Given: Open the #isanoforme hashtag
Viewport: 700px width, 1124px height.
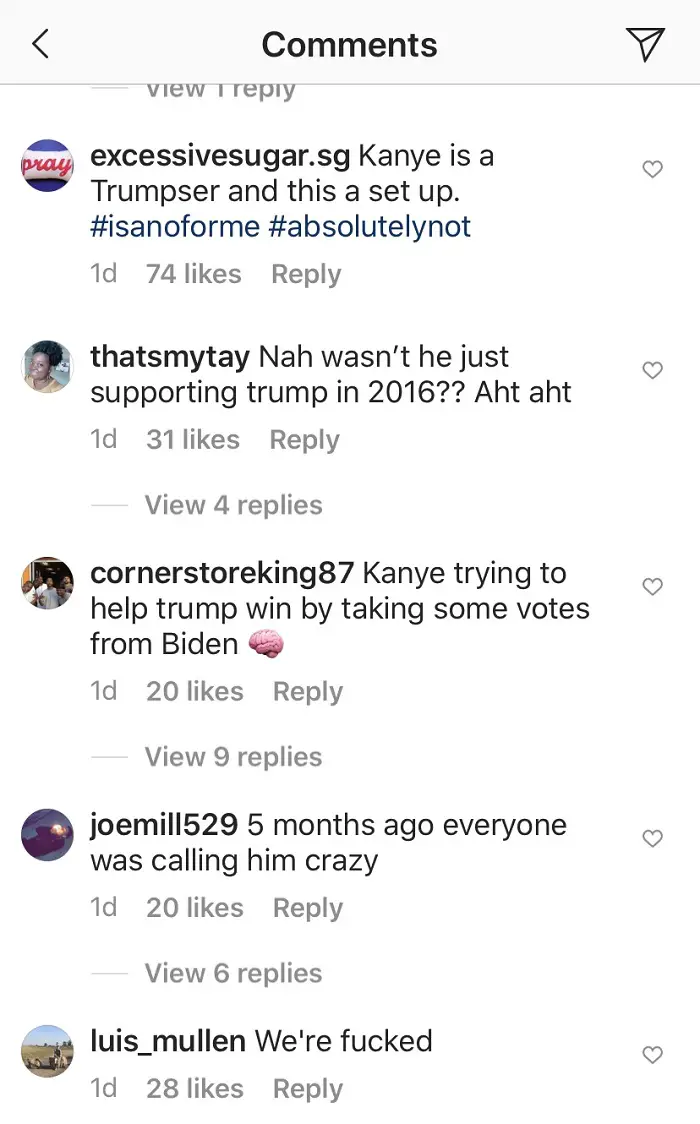Looking at the screenshot, I should [174, 227].
